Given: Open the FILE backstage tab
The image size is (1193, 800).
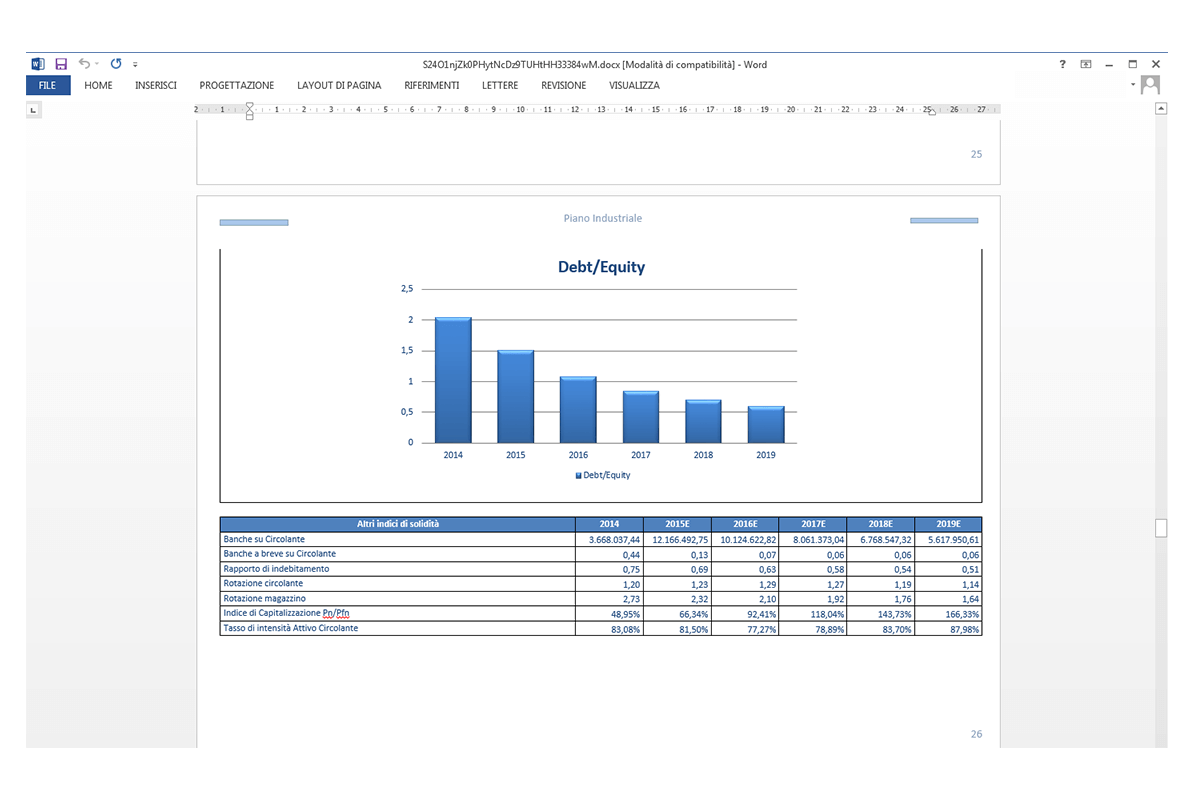Looking at the screenshot, I should coord(48,85).
